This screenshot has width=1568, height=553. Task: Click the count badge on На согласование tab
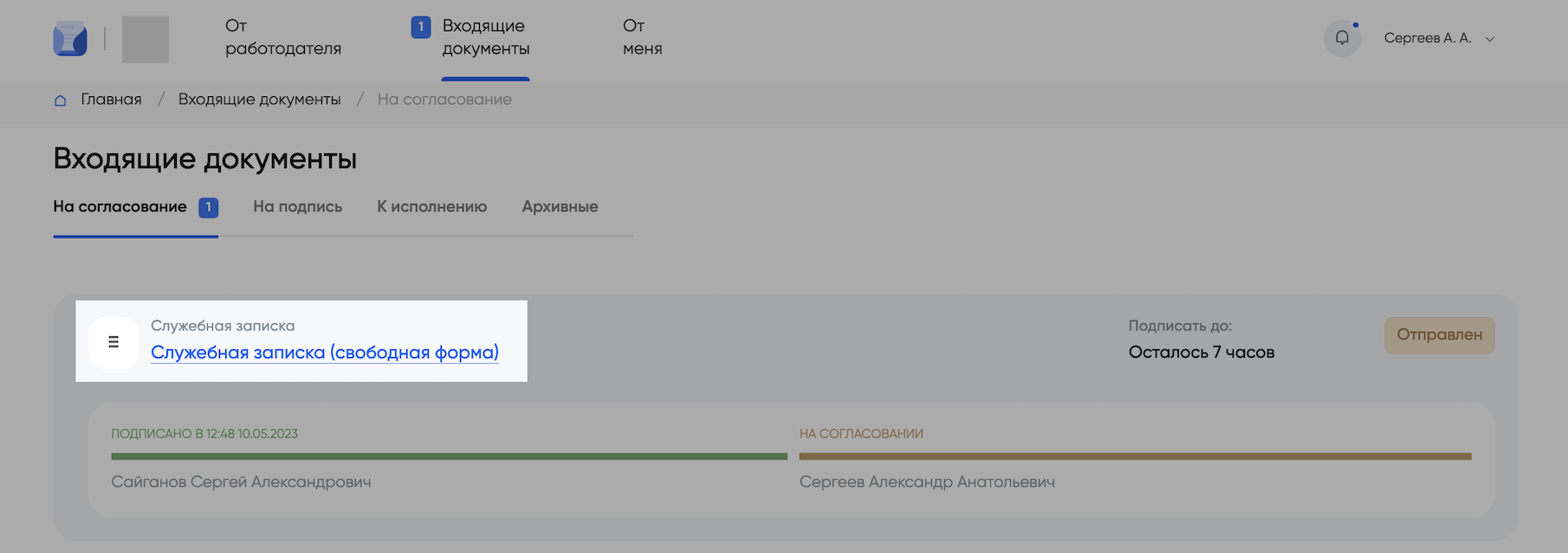point(208,207)
